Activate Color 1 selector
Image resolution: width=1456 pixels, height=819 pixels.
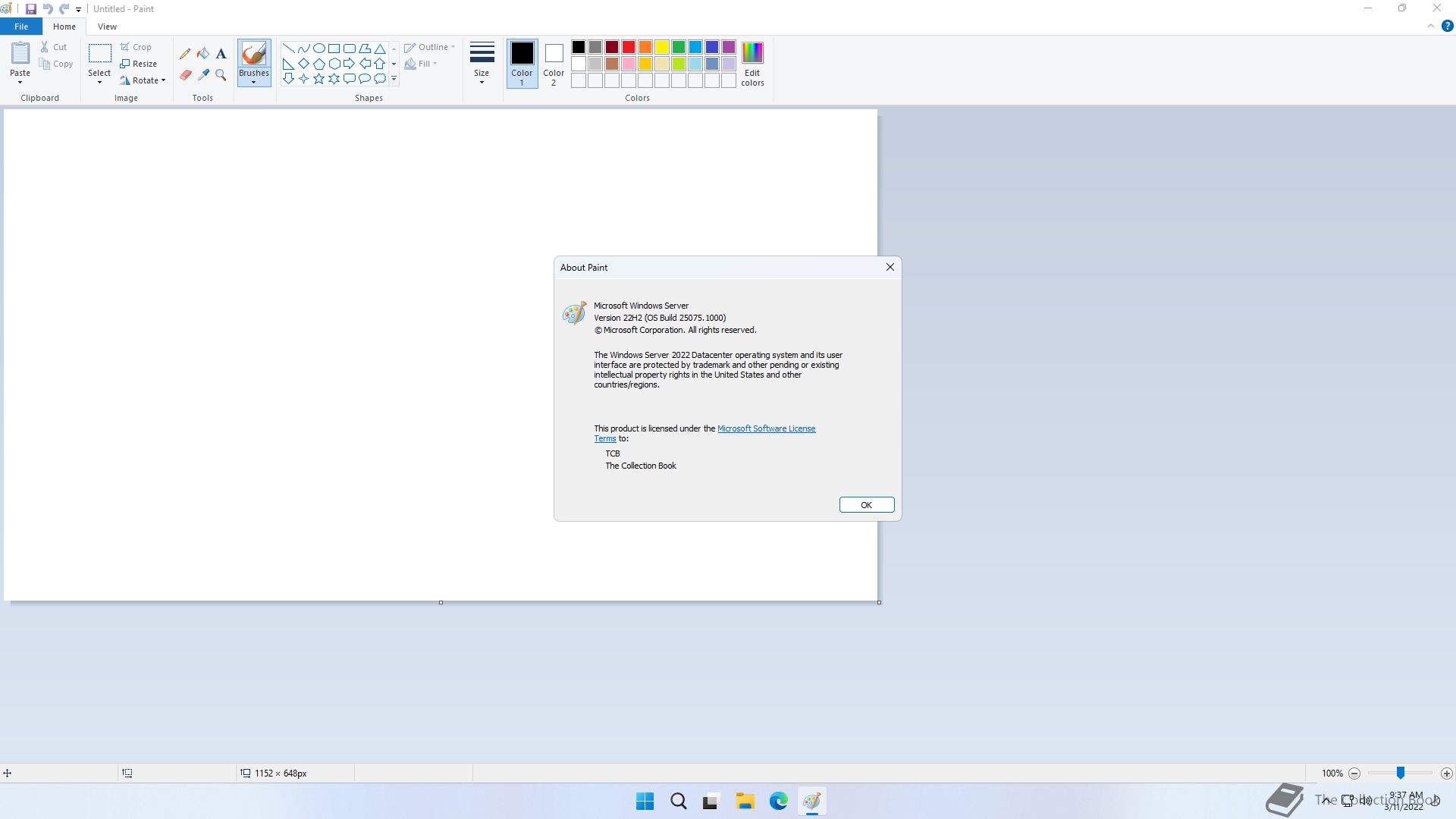[522, 64]
